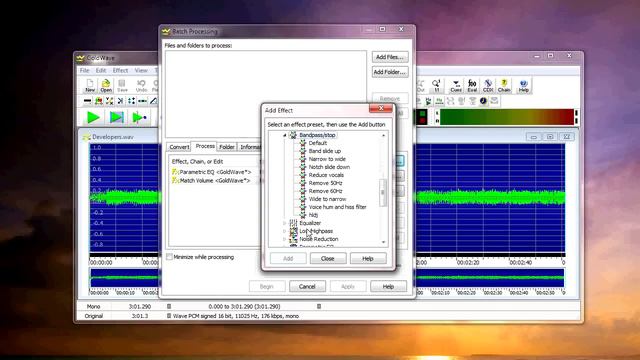Screen dimensions: 640x360
Task: Click the Open folder icon in GoldWave toolbar
Action: point(106,86)
